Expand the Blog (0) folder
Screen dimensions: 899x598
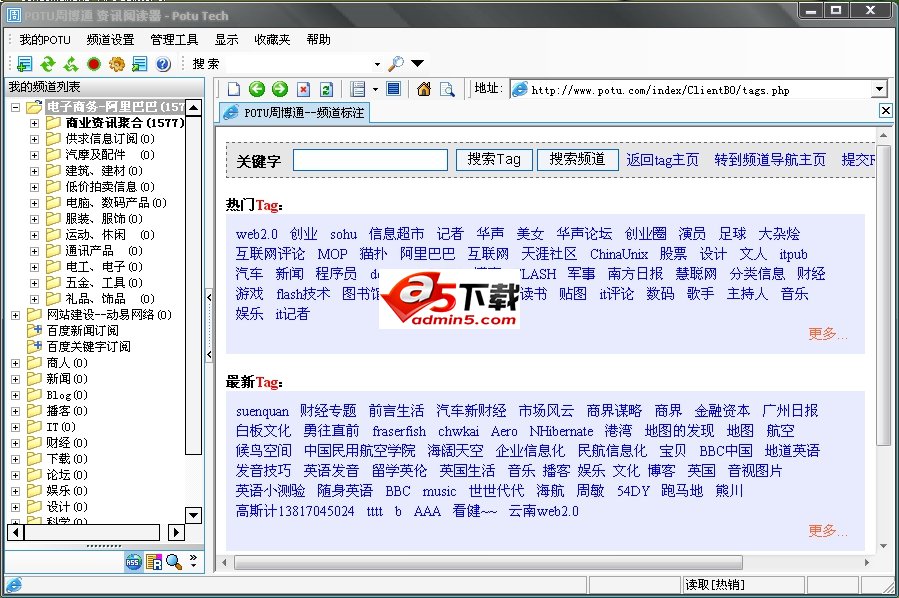coord(15,396)
